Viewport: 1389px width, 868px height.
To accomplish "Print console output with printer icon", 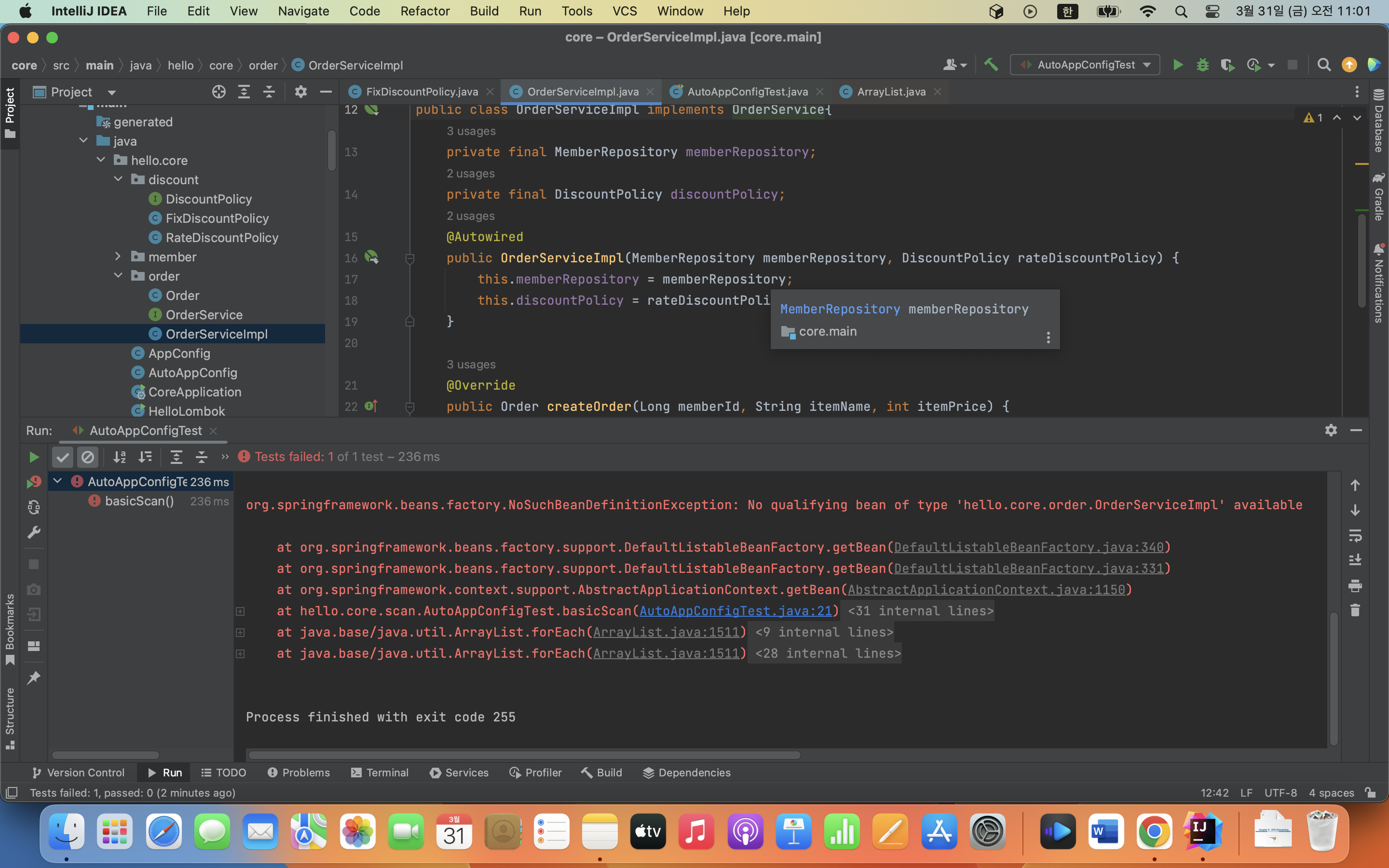I will pyautogui.click(x=1355, y=585).
